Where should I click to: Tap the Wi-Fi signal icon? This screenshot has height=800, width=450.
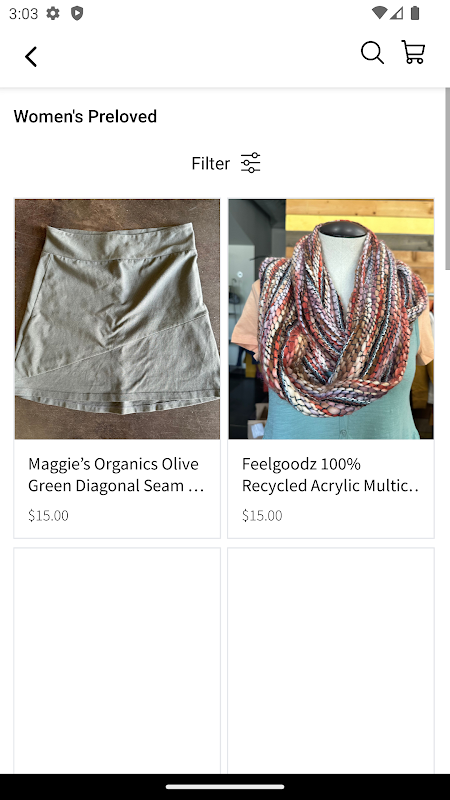tap(379, 13)
